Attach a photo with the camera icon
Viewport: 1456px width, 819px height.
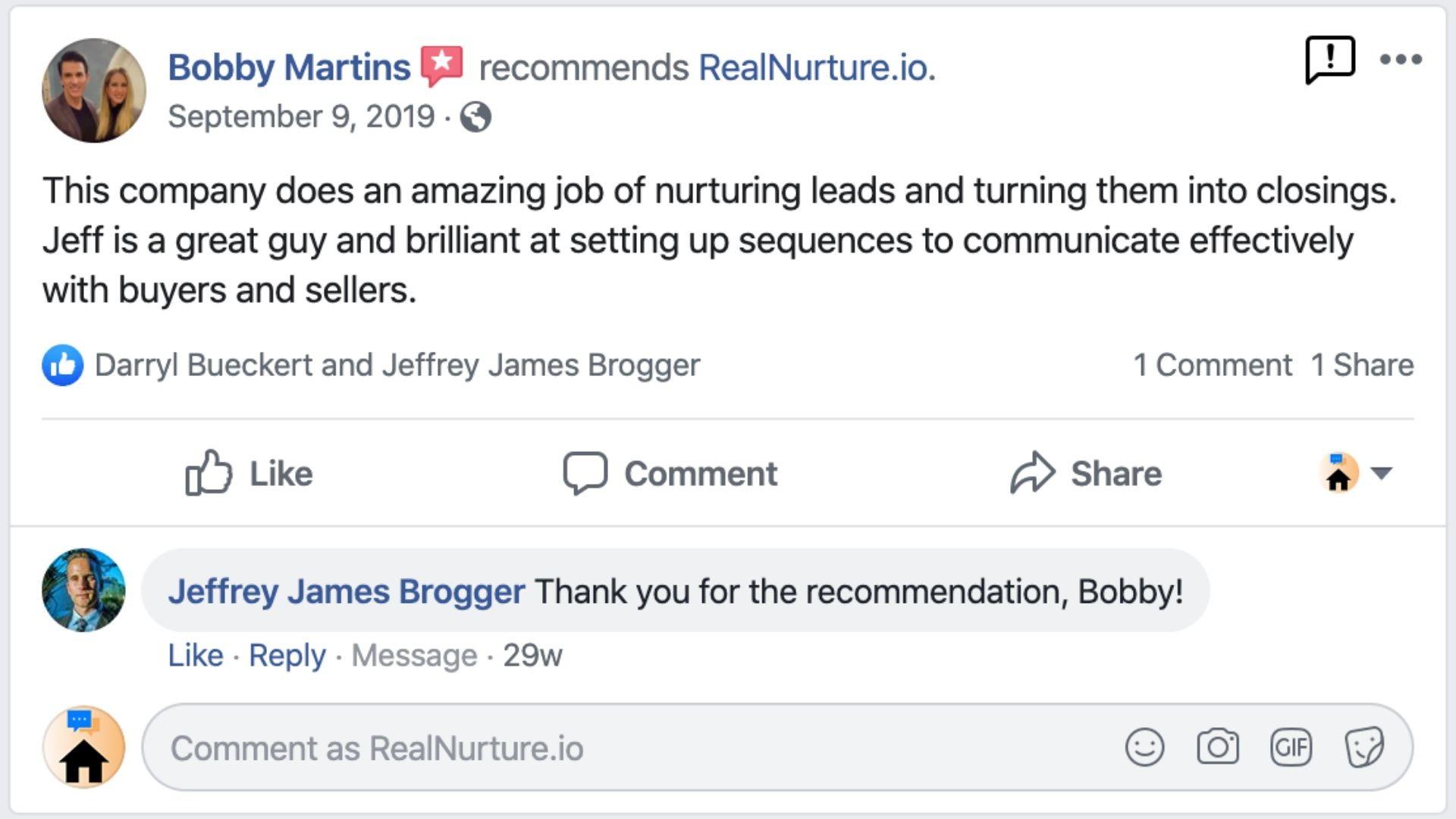click(1218, 748)
